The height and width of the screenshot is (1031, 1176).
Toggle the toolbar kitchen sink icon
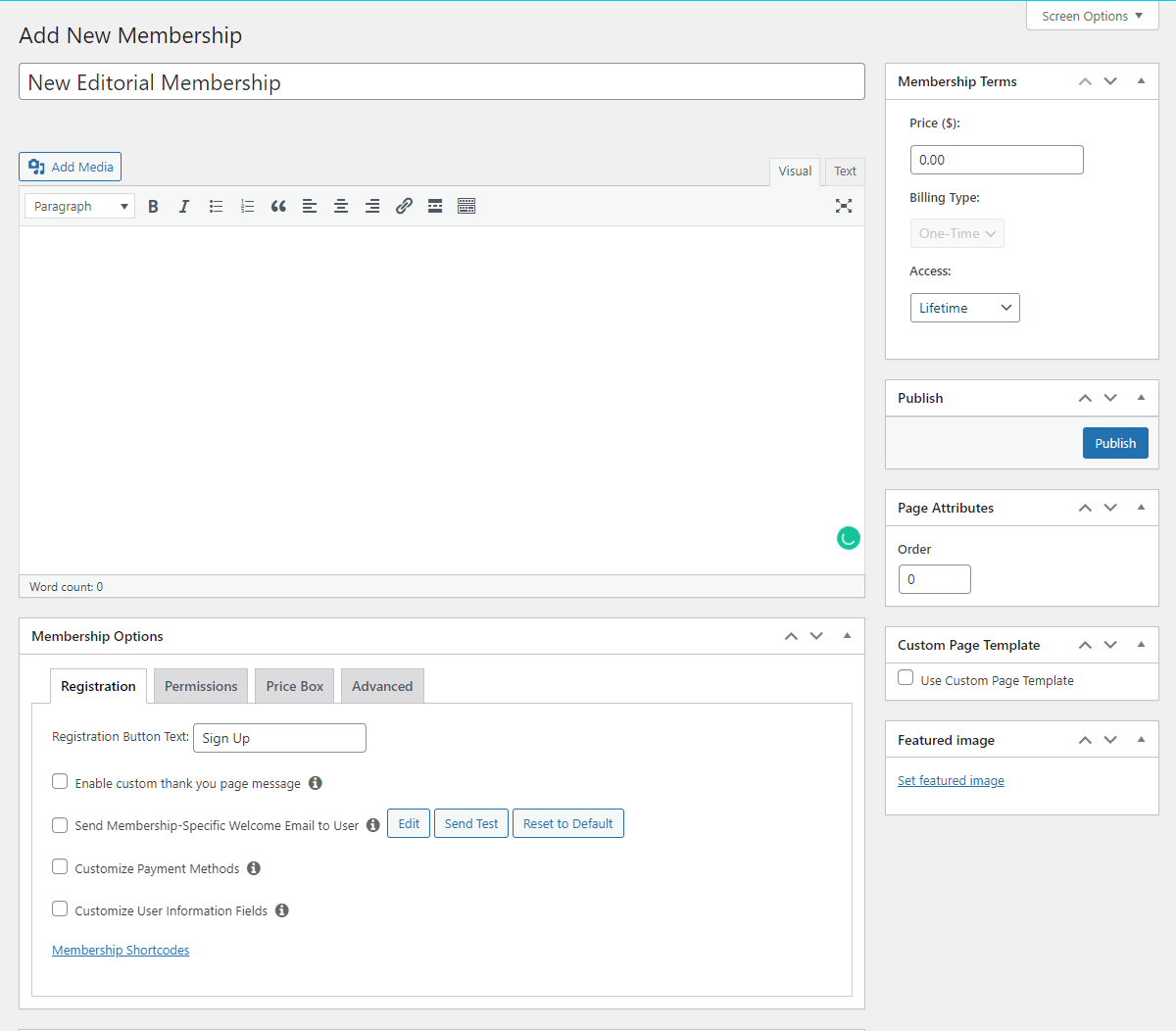pos(466,206)
